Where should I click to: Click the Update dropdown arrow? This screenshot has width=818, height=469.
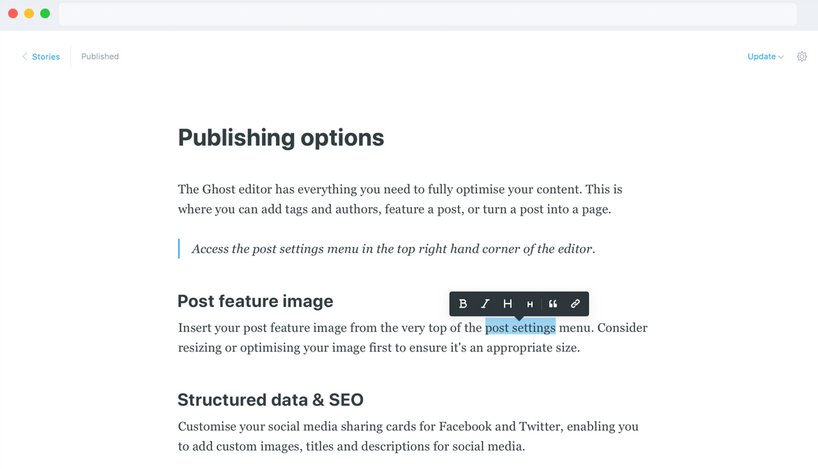coord(781,57)
